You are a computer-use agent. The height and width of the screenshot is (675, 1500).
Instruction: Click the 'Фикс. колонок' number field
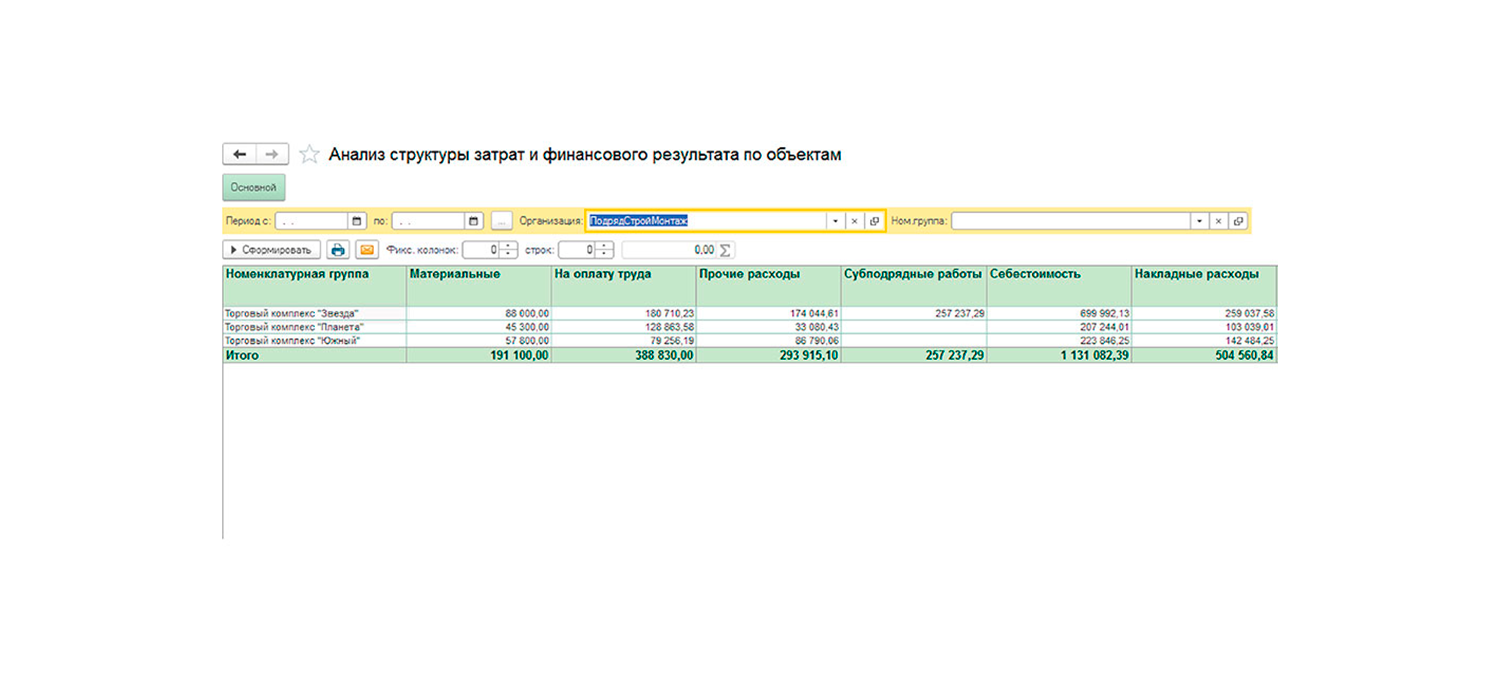coord(481,250)
